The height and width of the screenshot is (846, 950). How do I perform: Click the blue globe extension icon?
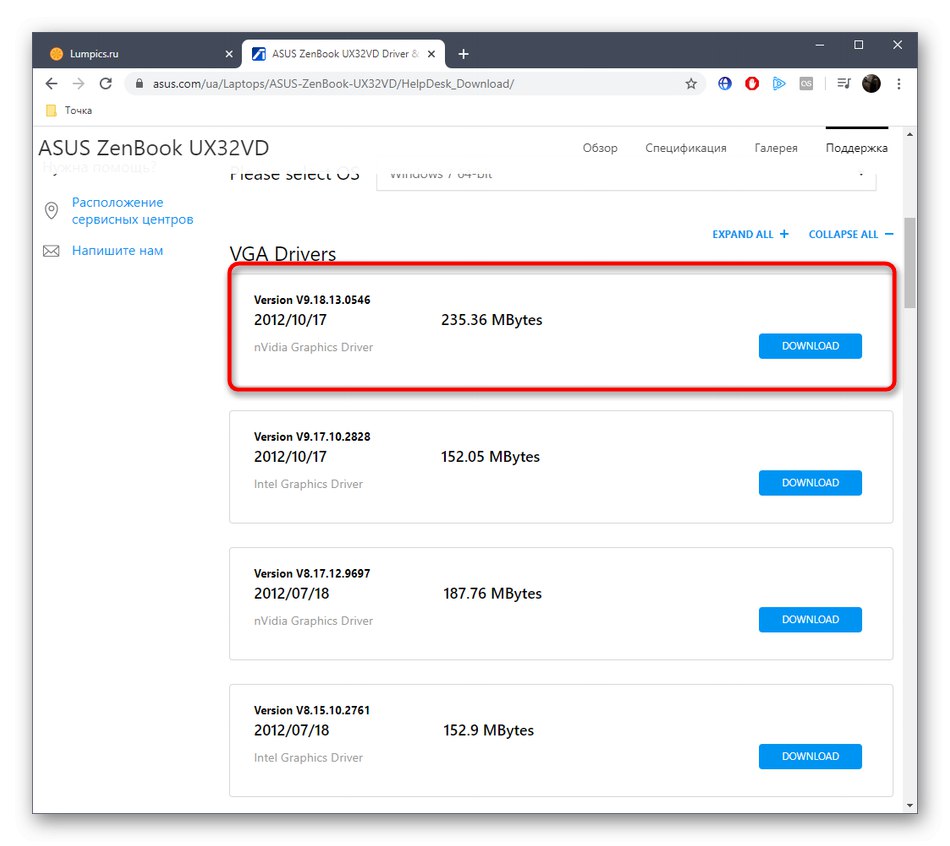pyautogui.click(x=724, y=83)
